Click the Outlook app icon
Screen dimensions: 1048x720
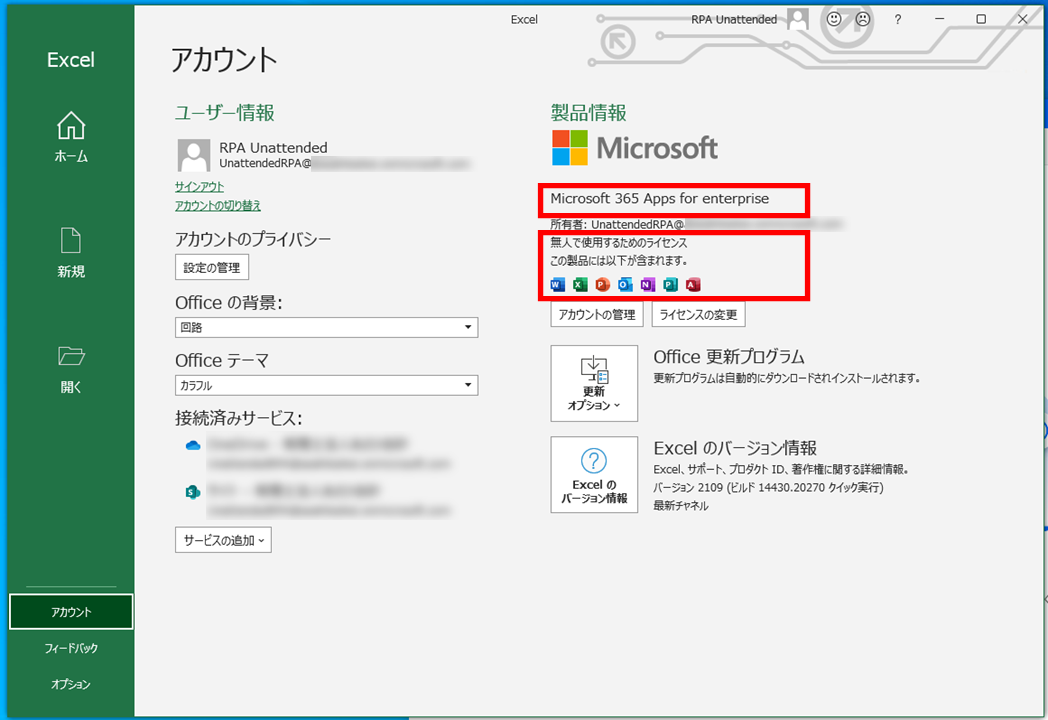click(625, 285)
